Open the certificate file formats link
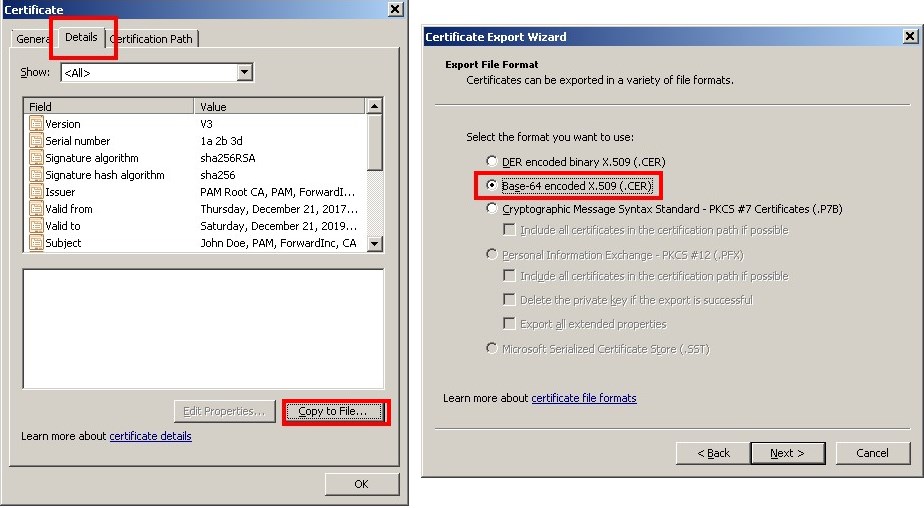The height and width of the screenshot is (508, 924). [584, 398]
